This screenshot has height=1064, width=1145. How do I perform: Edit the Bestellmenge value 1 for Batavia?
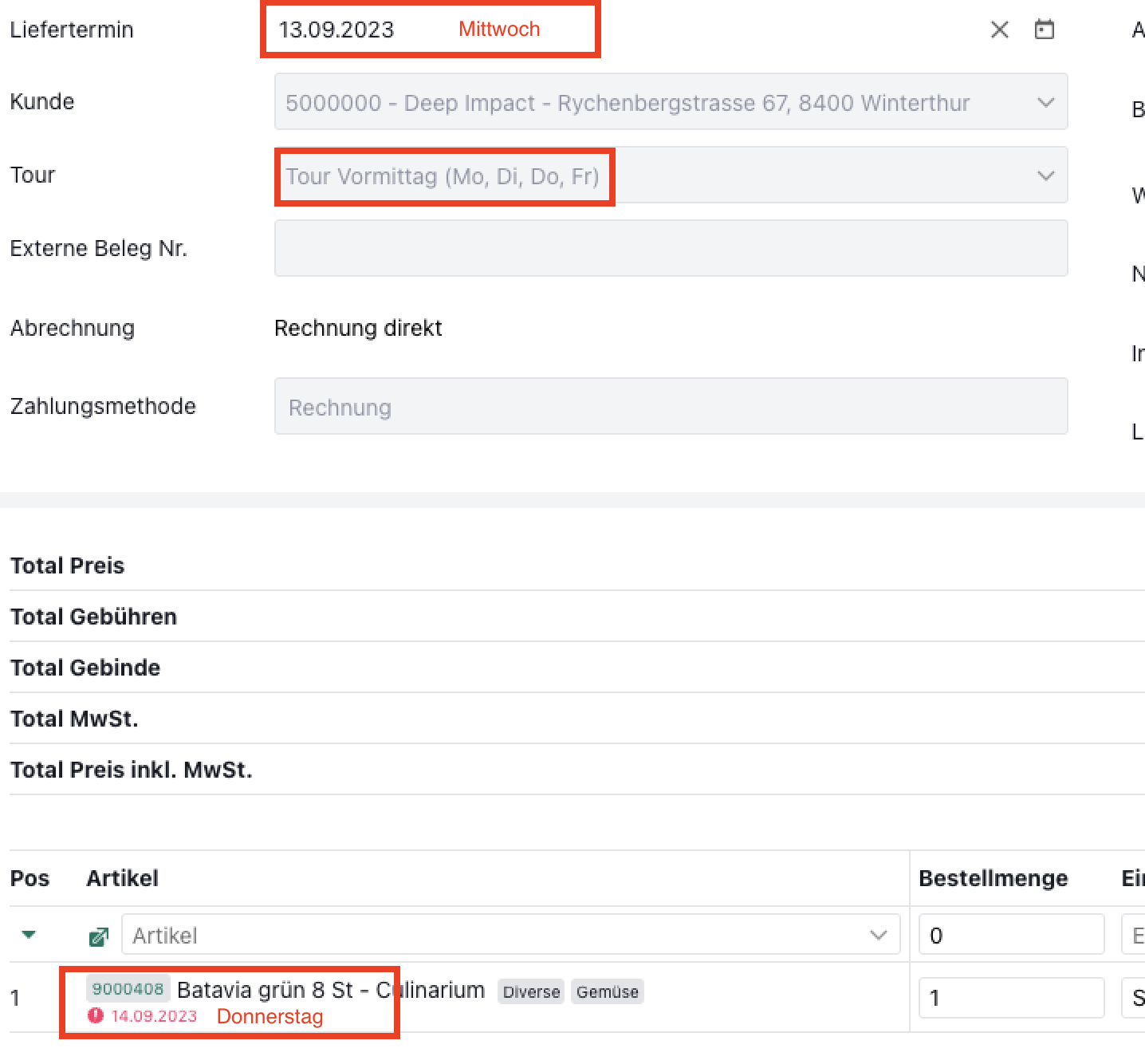click(1010, 998)
